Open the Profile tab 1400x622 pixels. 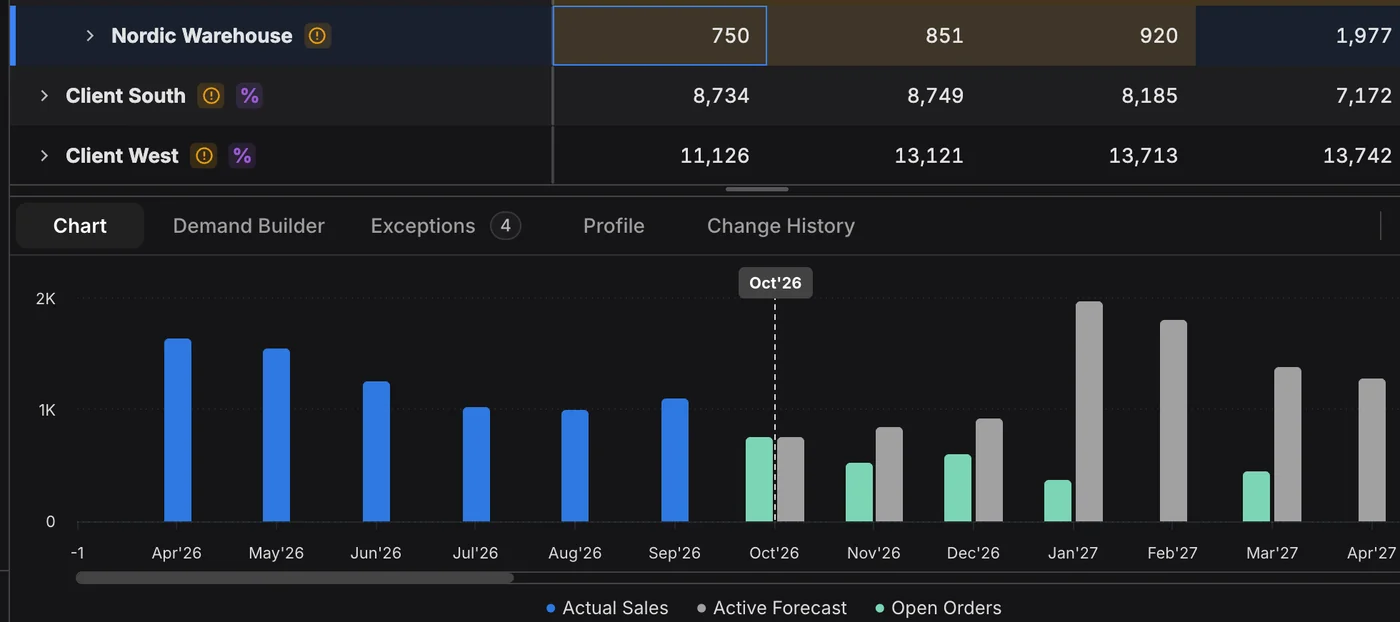pos(614,226)
